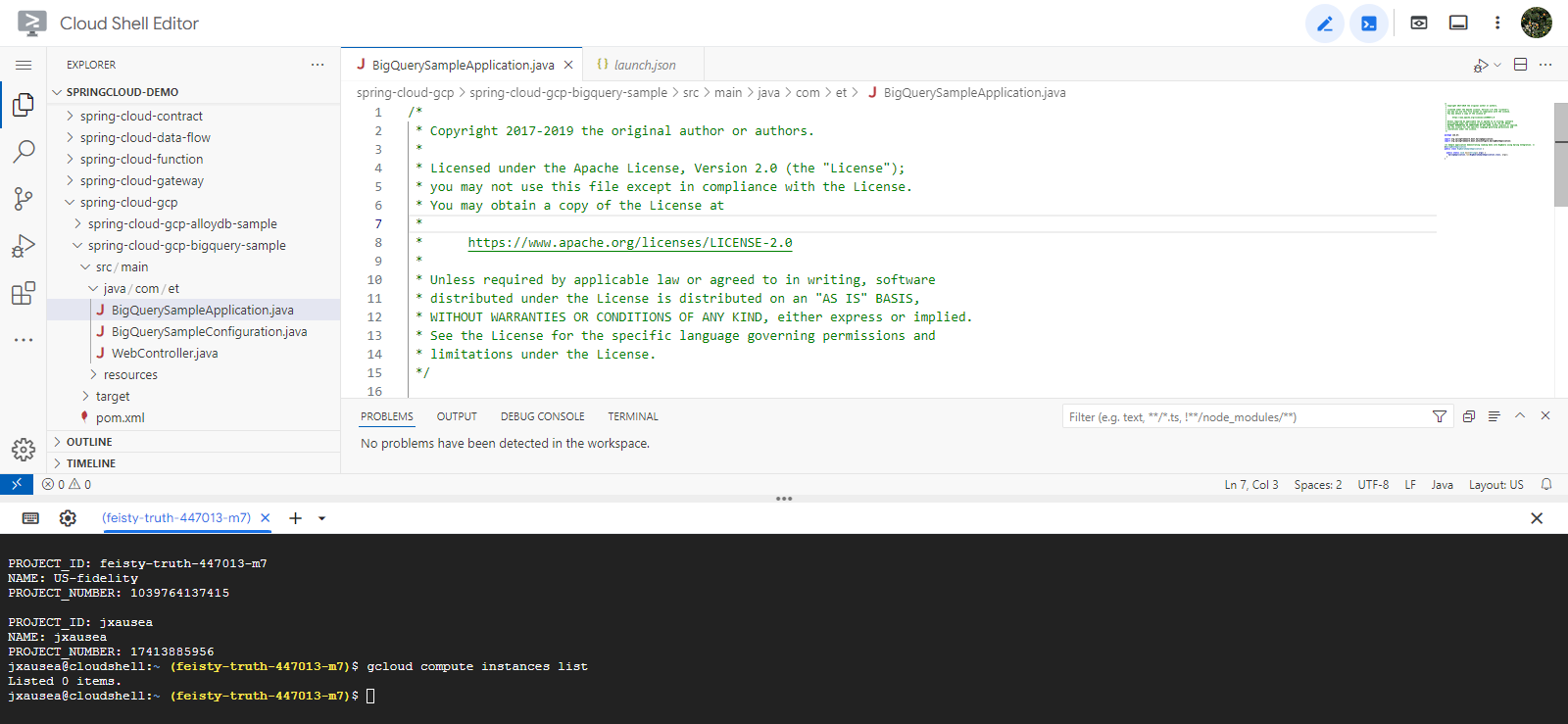Select the Java language mode
Screen dimensions: 1568x724
(1442, 485)
